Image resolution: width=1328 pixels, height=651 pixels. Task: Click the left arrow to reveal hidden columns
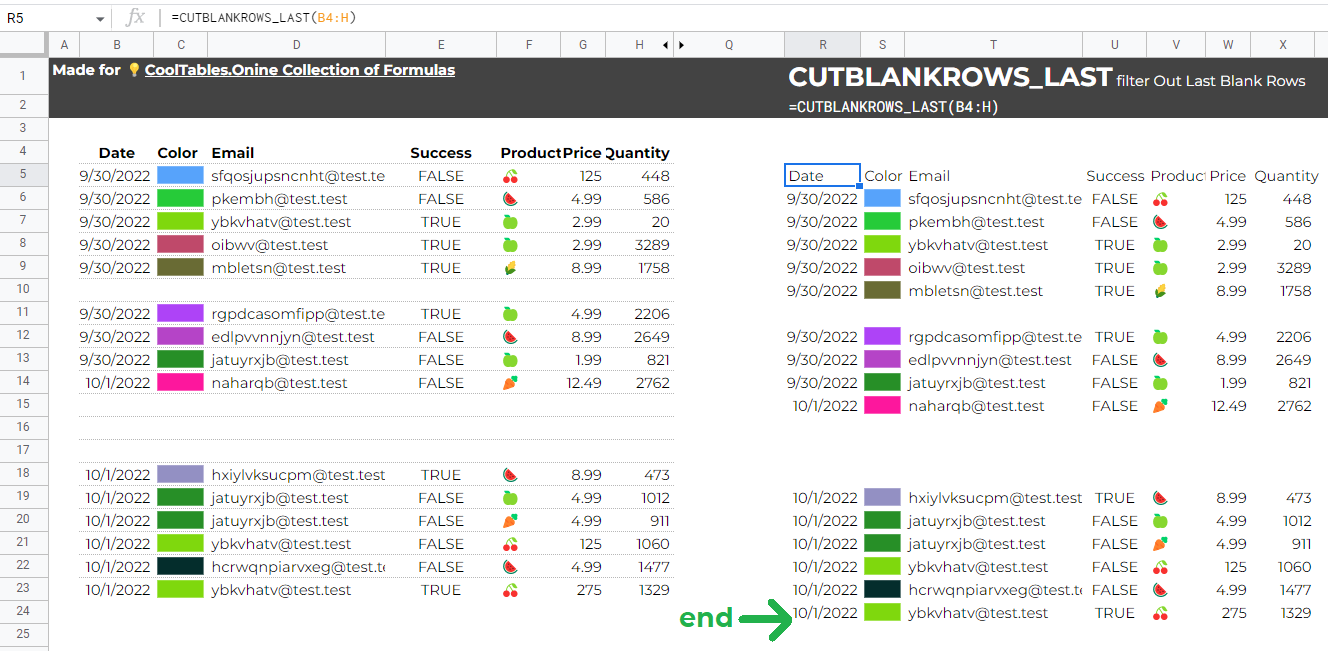(663, 45)
